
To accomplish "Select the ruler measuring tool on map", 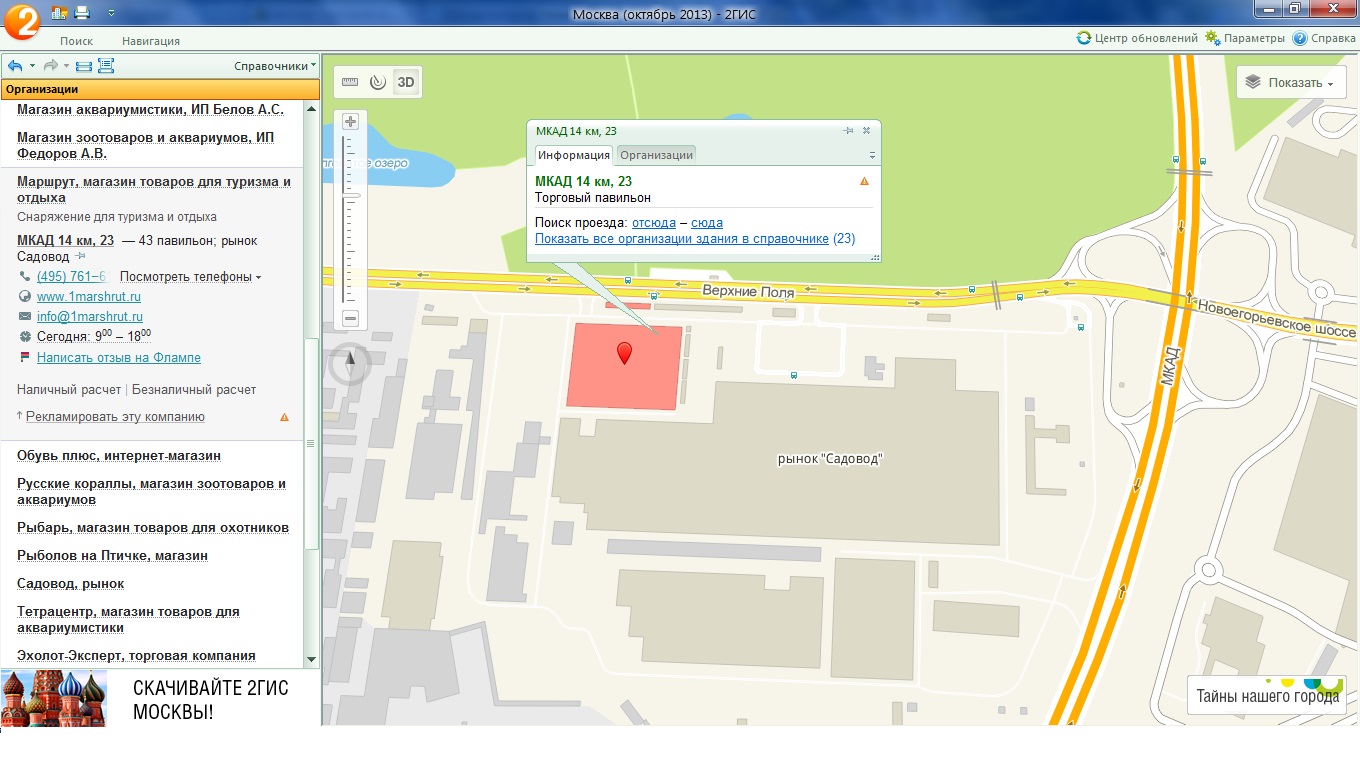I will 350,82.
